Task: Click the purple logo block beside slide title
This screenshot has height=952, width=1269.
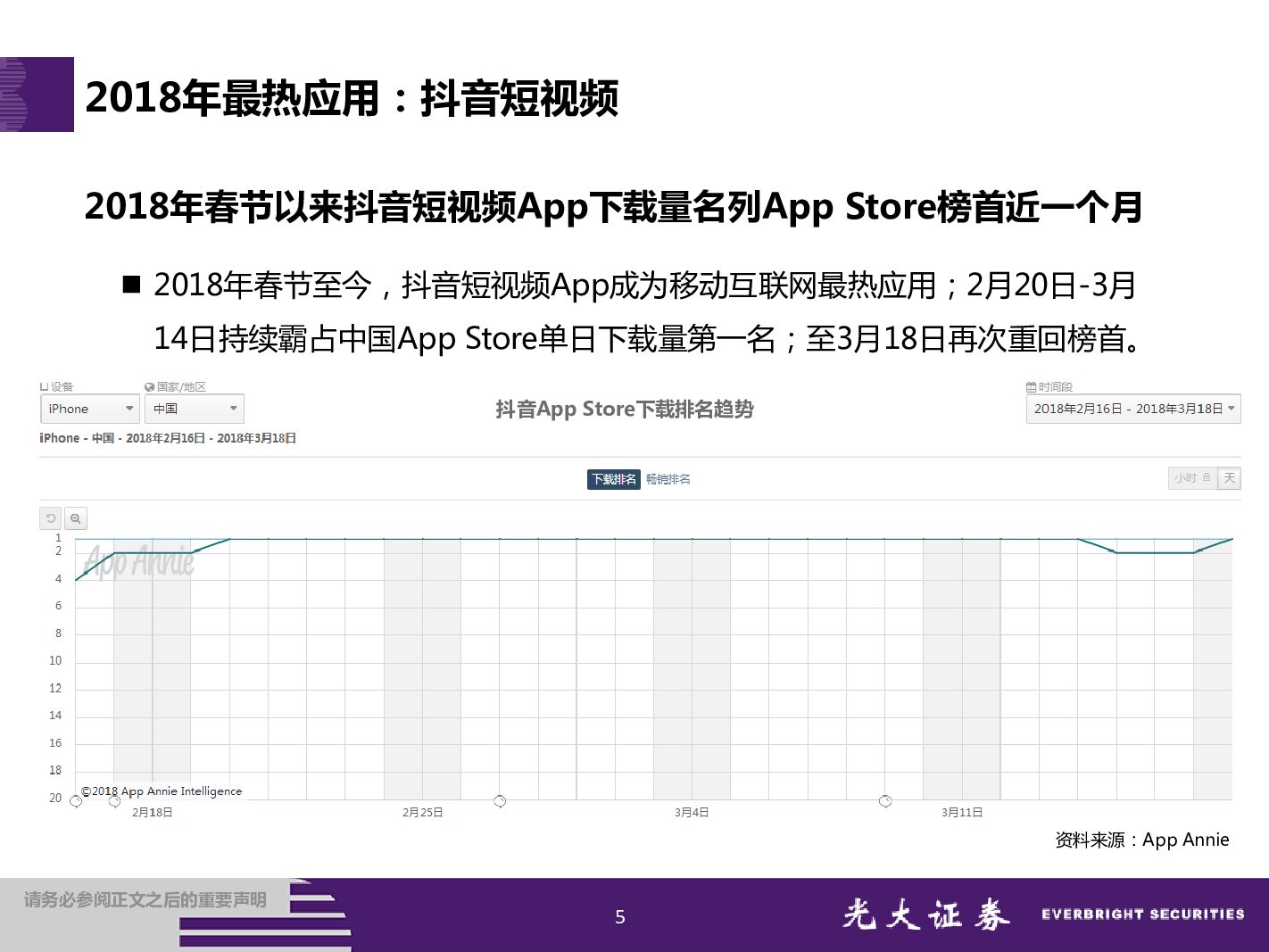Action: tap(37, 95)
